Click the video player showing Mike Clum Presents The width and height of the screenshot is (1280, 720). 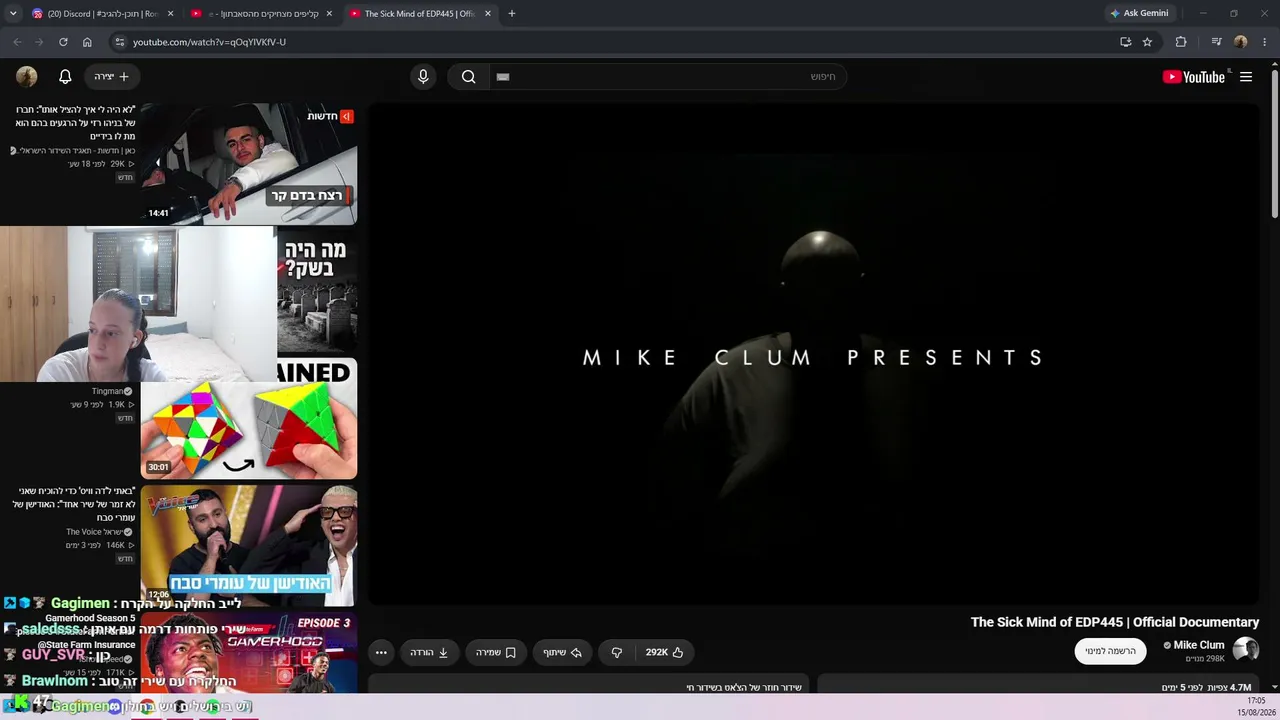coord(814,354)
